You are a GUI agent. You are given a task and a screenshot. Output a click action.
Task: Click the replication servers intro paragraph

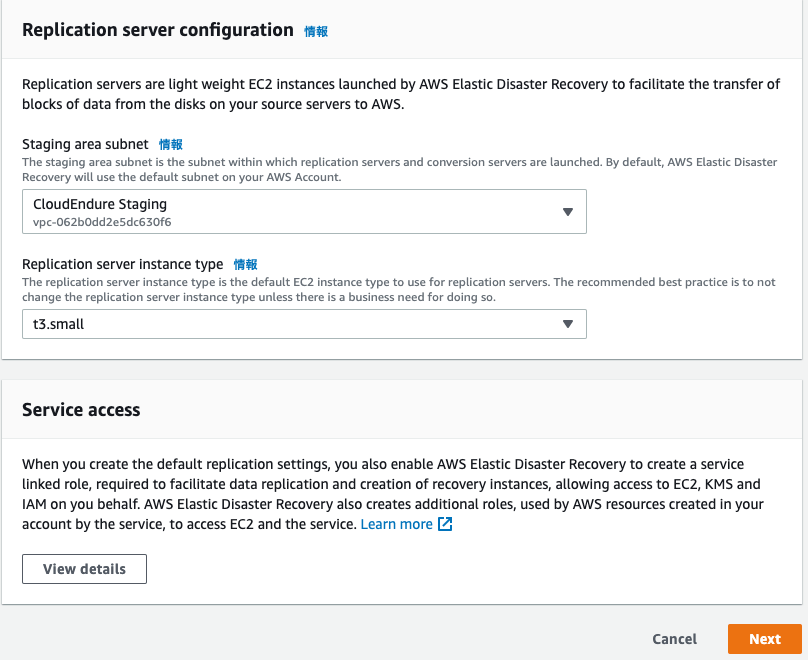(x=400, y=94)
